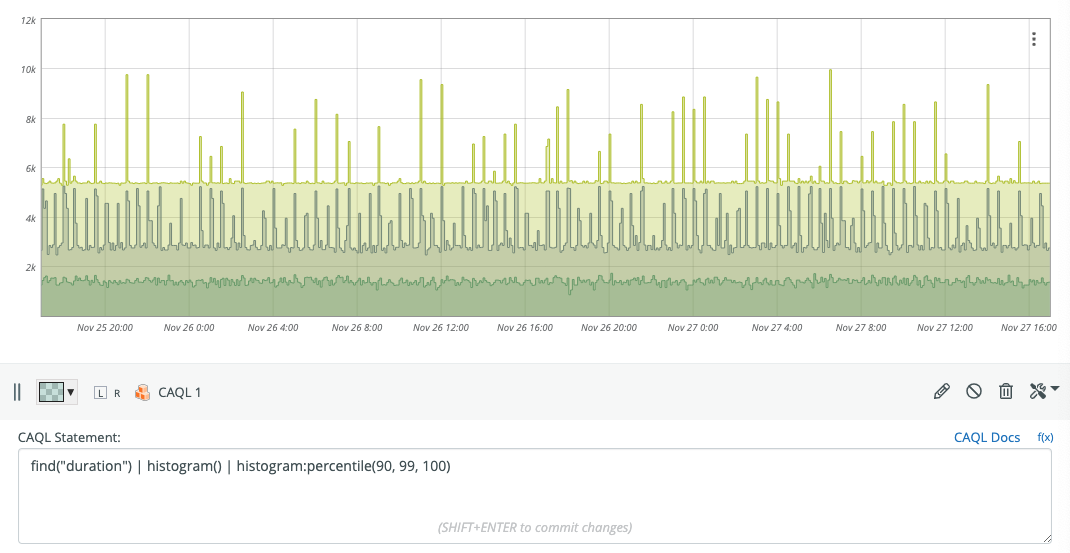Grab the CAQL 1 row reorder handle

(x=17, y=392)
